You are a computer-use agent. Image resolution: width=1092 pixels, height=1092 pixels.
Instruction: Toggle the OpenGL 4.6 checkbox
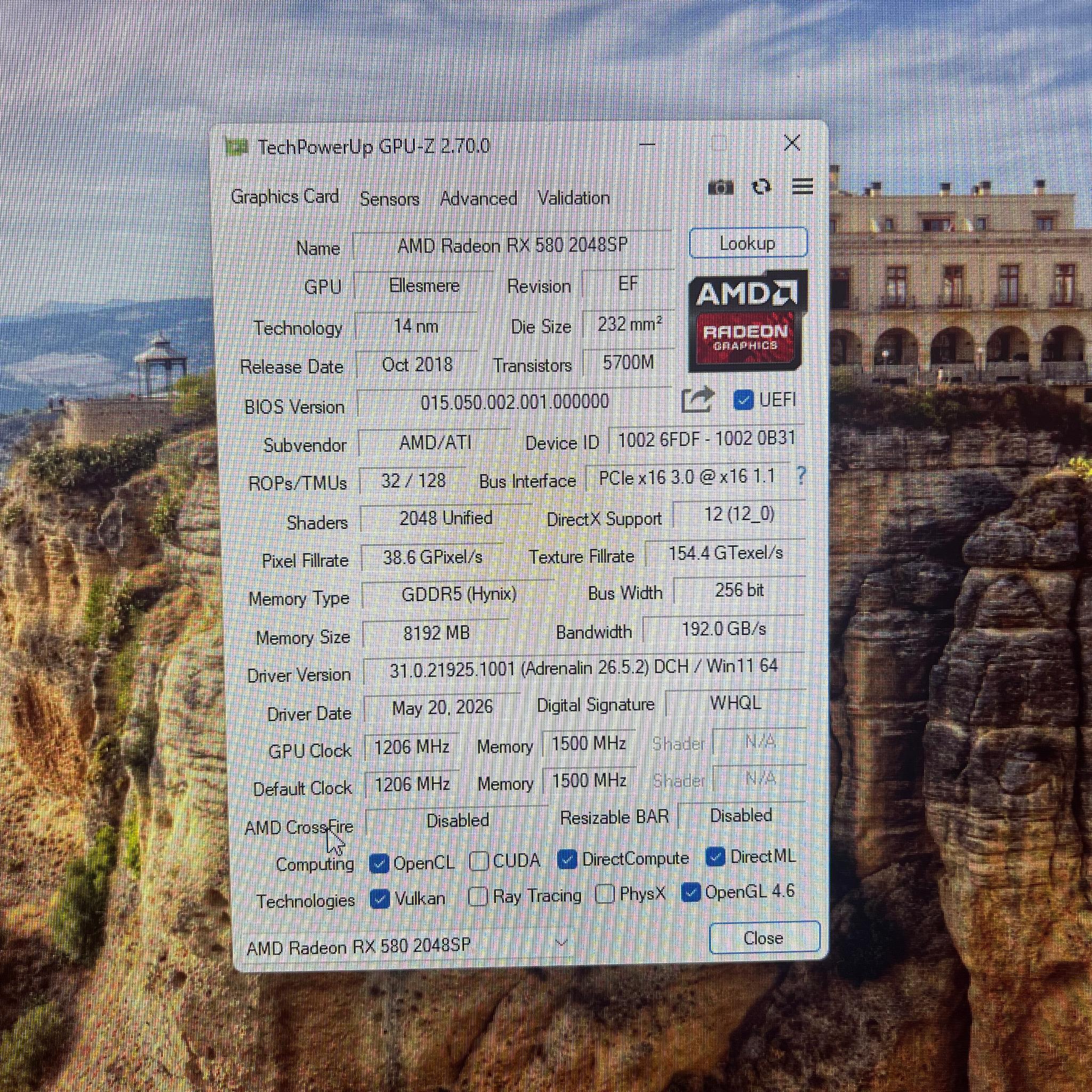pyautogui.click(x=690, y=893)
